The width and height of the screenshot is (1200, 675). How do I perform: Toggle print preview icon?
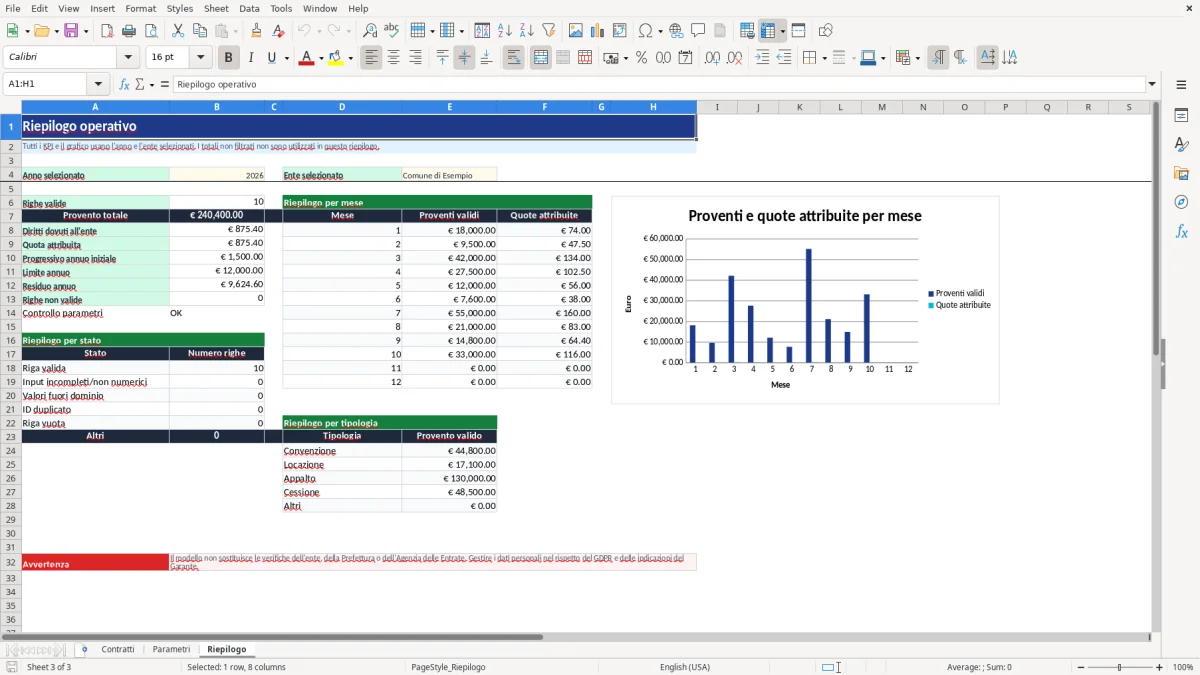tap(151, 31)
